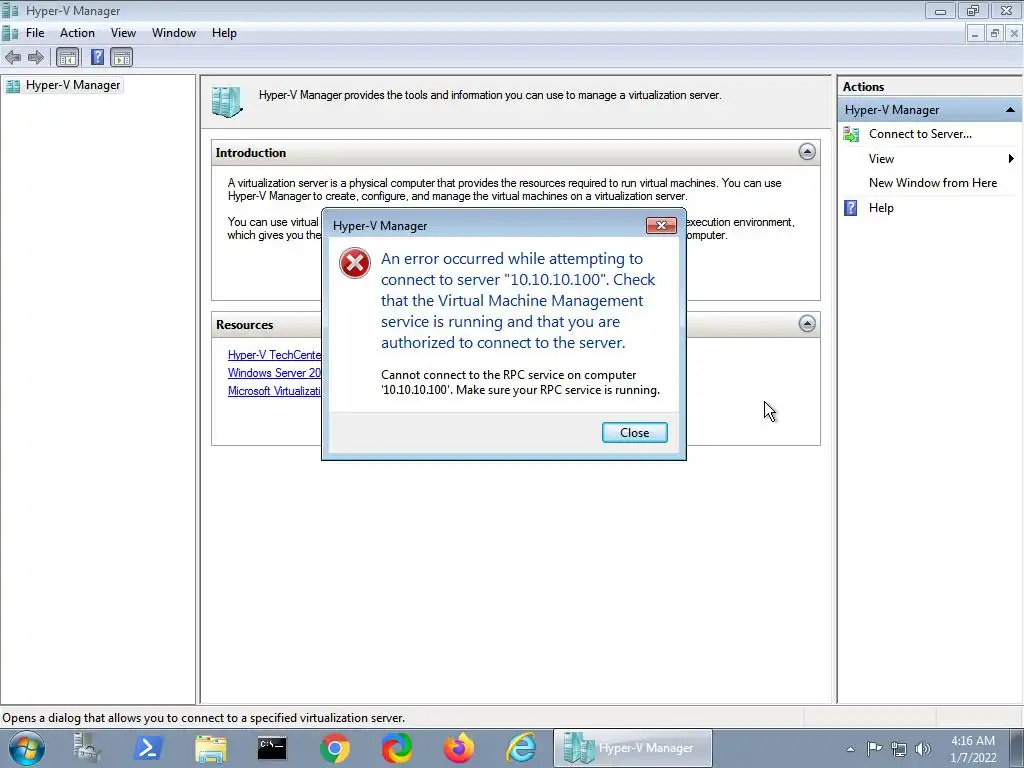Click the Action Center flag tray icon
The image size is (1024, 768).
click(874, 748)
